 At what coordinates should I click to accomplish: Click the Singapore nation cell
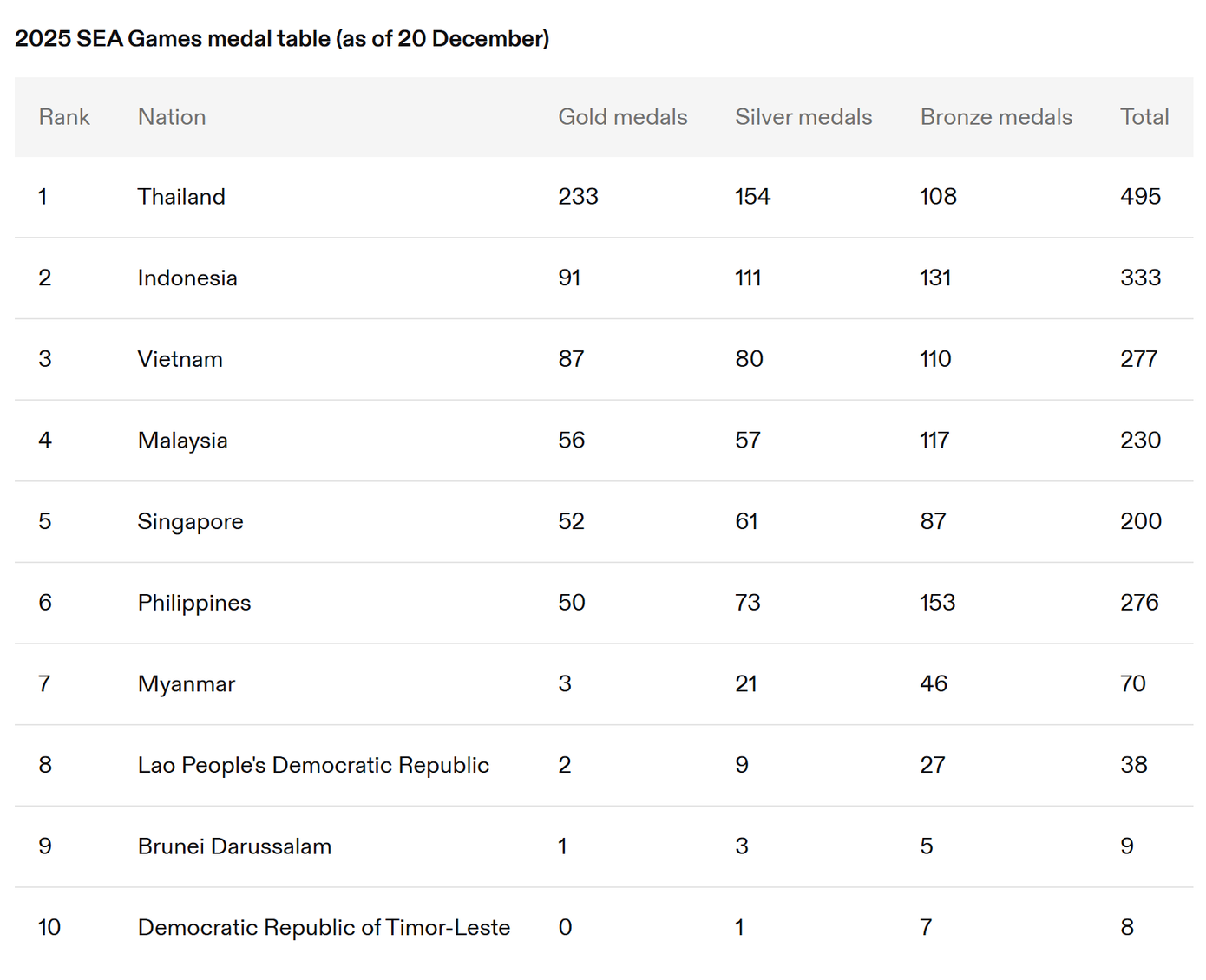click(190, 522)
